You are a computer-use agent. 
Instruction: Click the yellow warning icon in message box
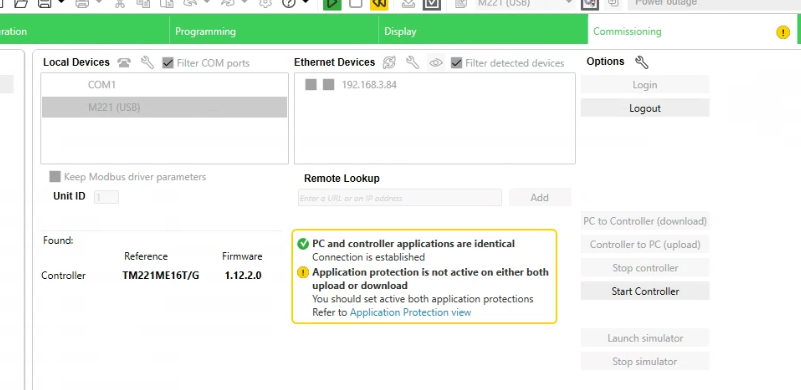click(303, 272)
